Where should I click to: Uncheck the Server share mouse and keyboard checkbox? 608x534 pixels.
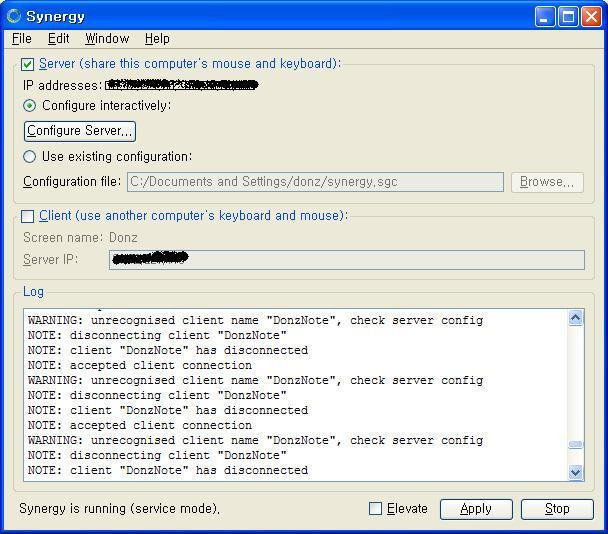28,64
